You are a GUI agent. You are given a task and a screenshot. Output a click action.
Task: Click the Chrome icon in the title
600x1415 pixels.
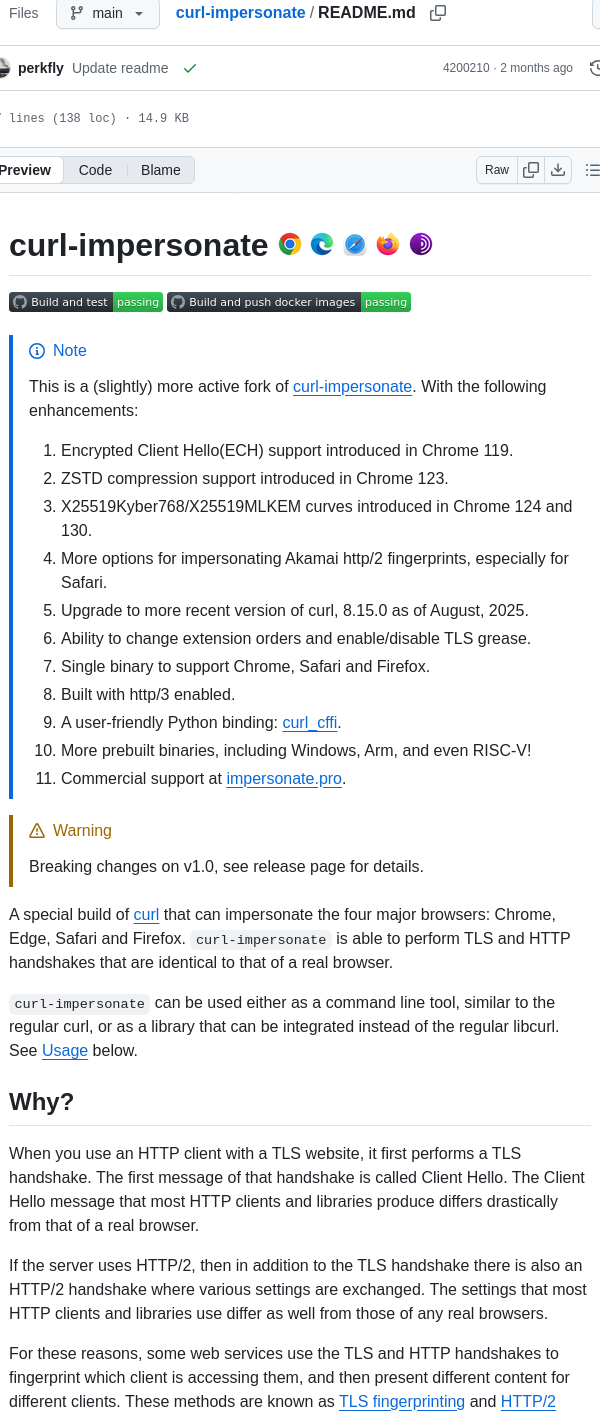click(289, 243)
